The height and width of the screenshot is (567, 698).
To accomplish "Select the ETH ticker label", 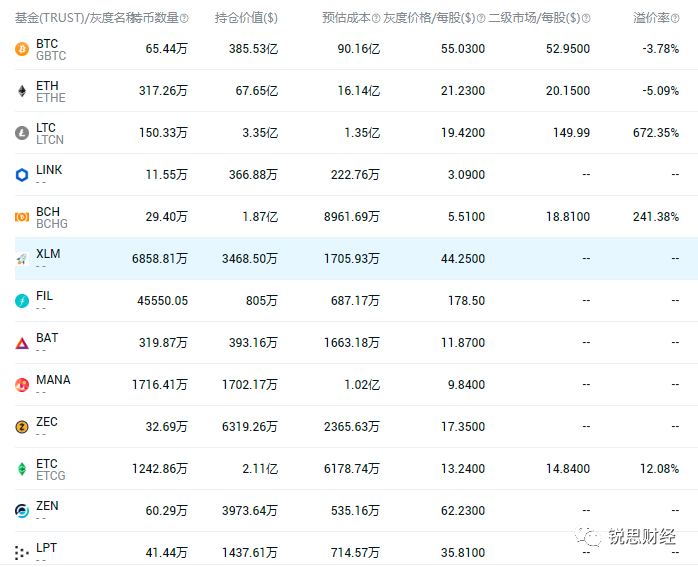I will (47, 86).
